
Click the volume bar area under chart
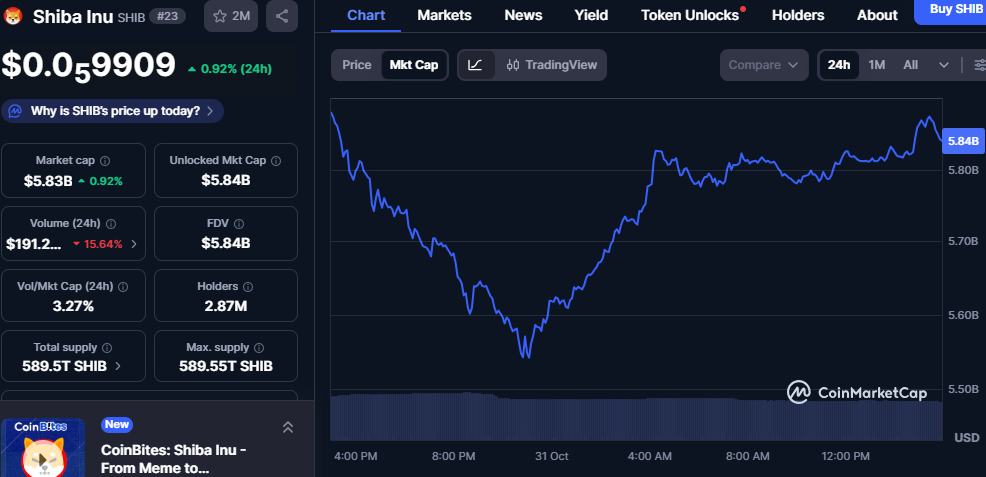(x=635, y=415)
